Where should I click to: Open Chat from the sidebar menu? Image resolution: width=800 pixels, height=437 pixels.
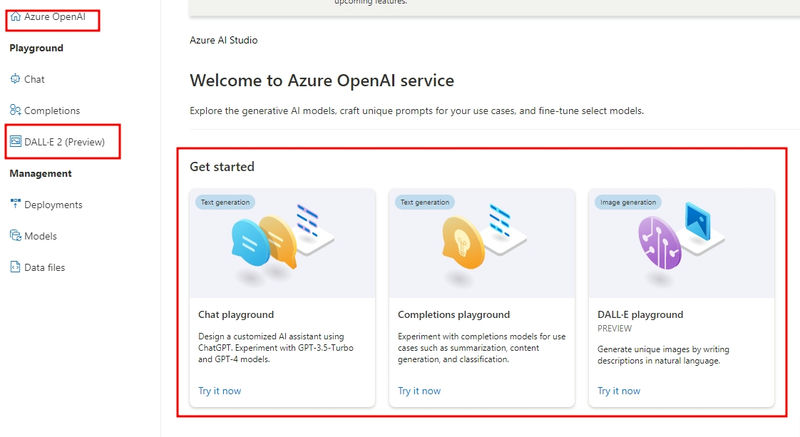tap(34, 79)
